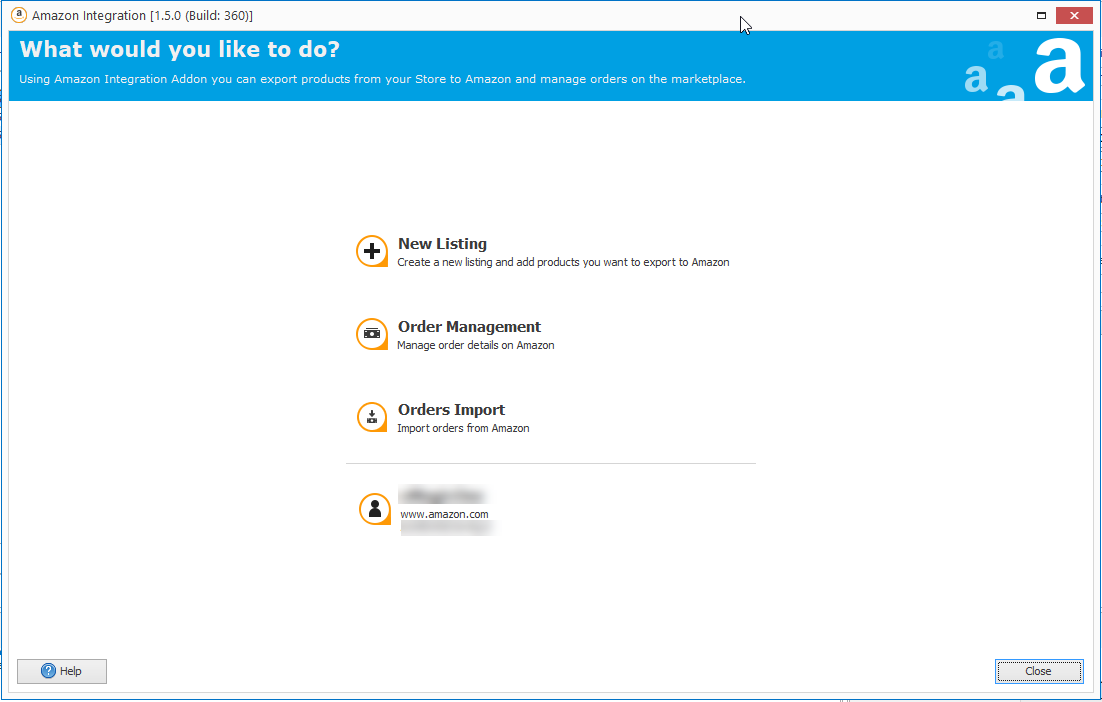Click 'Create a new listing' description text
Screen dimensions: 1102x702
(563, 263)
